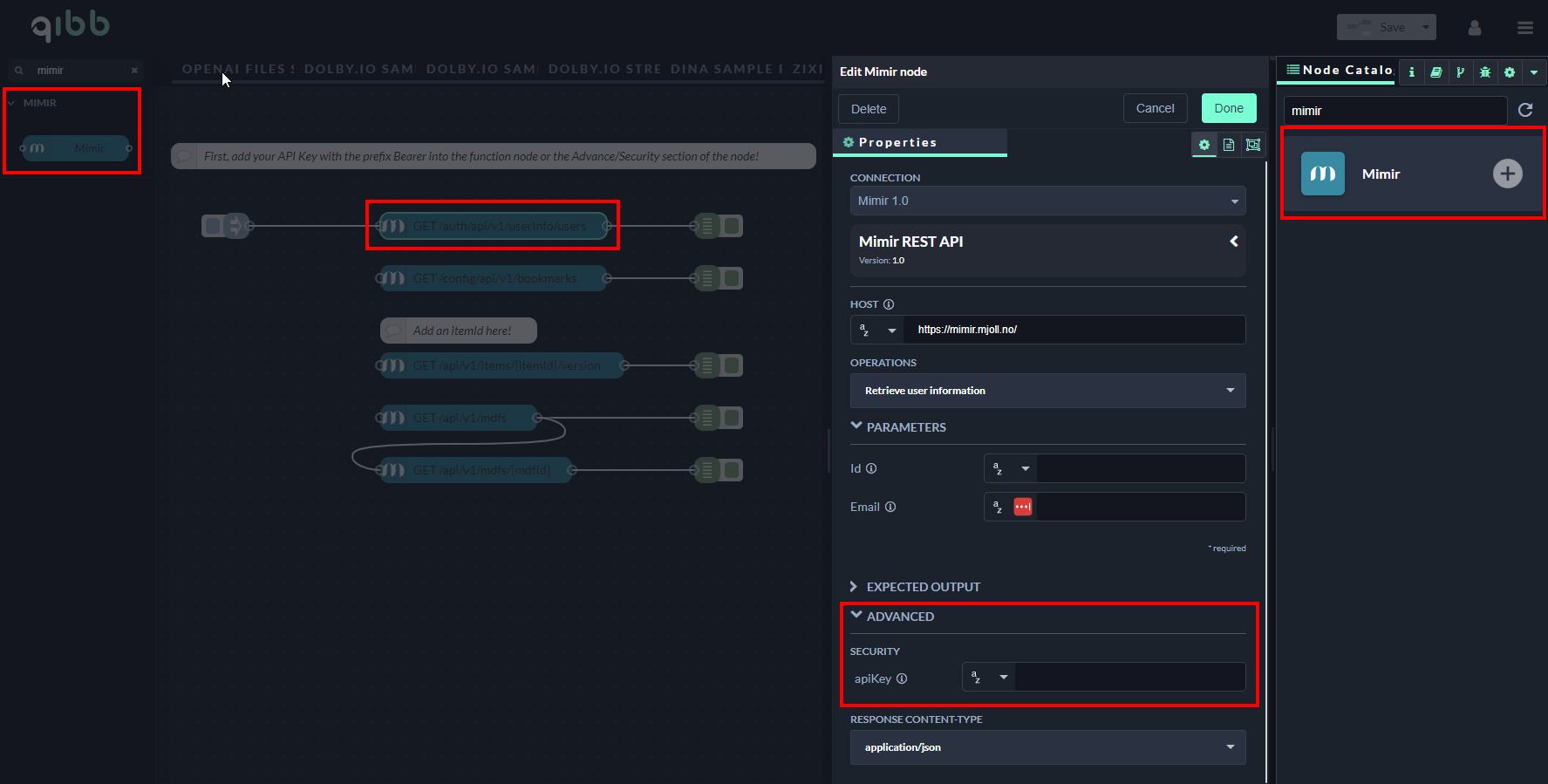Viewport: 1548px width, 784px height.
Task: Open the sidebar help book icon
Action: [1436, 72]
